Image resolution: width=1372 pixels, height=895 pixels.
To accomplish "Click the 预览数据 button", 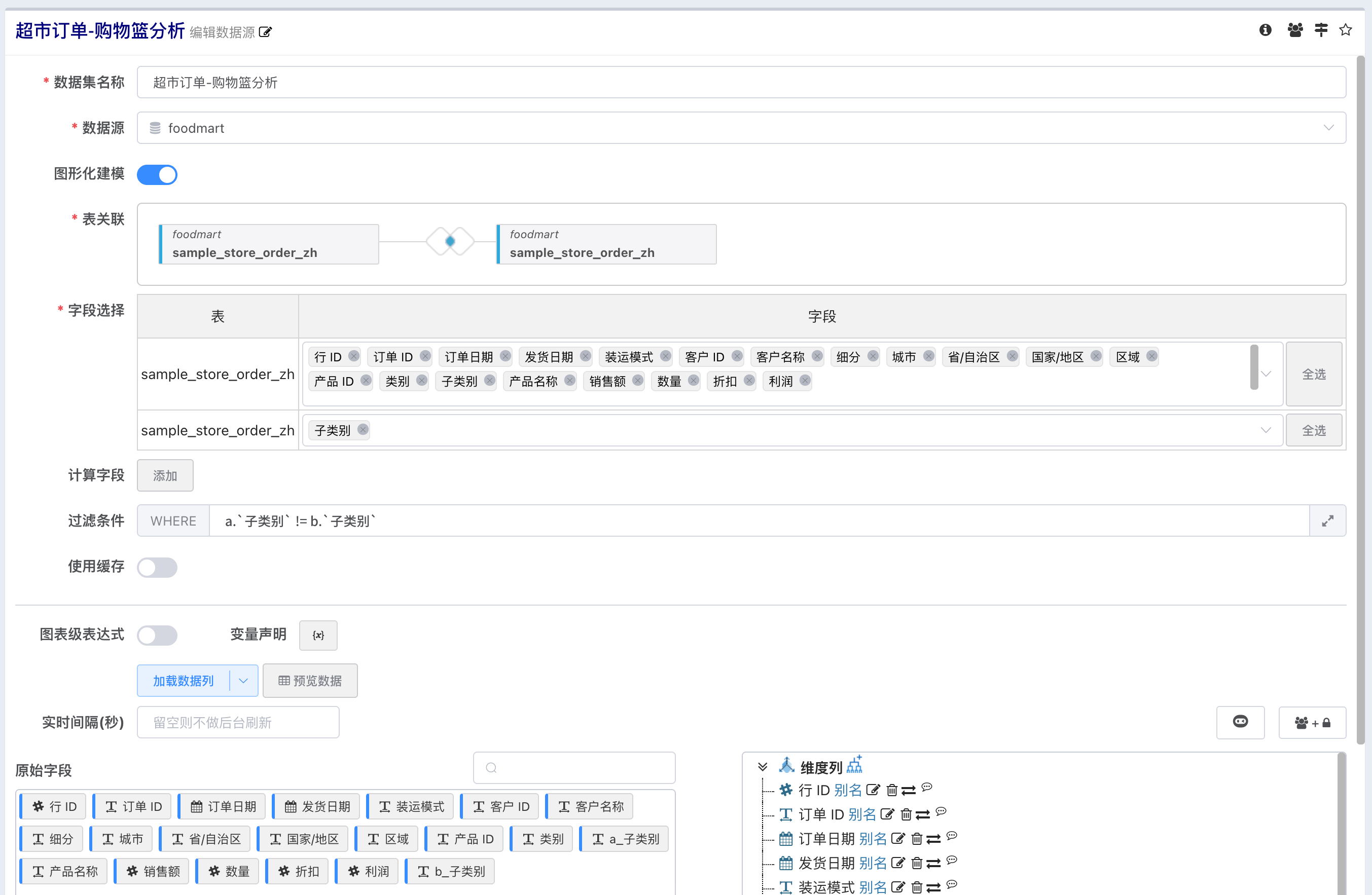I will (310, 681).
